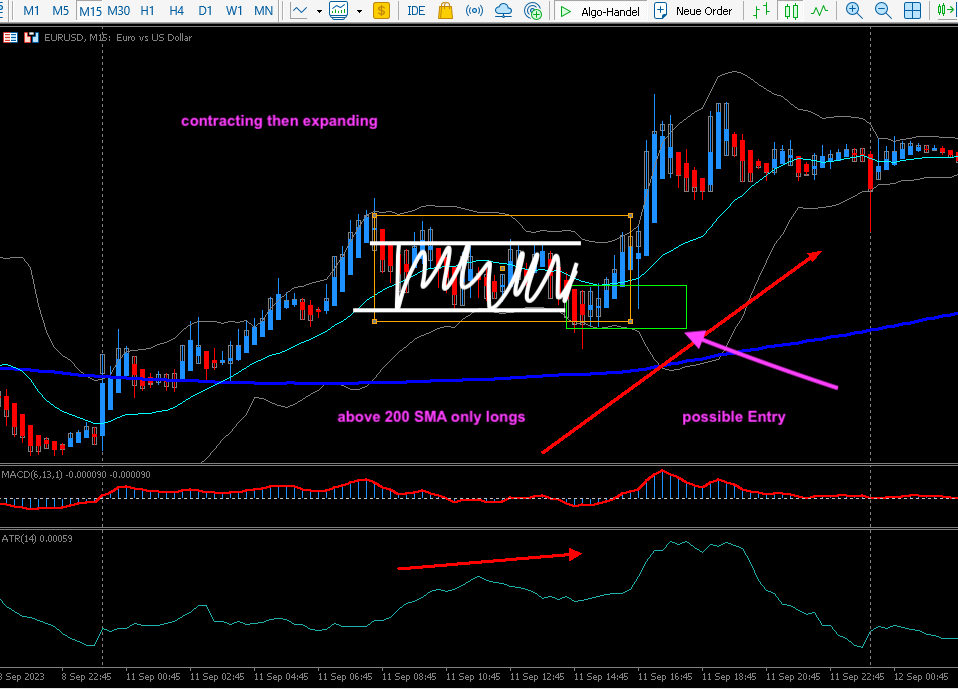Set chart to line chart display

(x=820, y=10)
